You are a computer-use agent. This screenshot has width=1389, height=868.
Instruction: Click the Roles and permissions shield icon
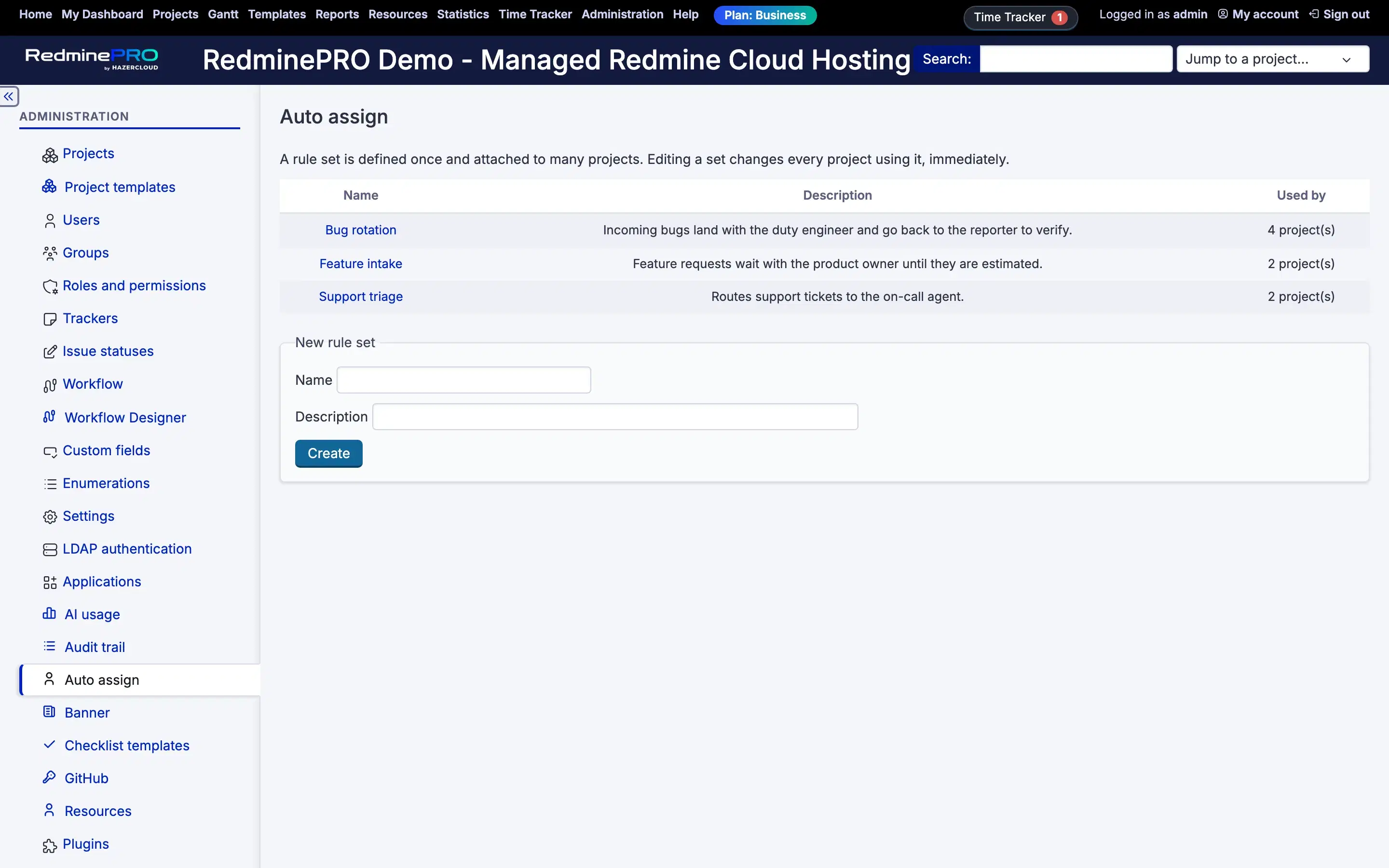click(50, 286)
